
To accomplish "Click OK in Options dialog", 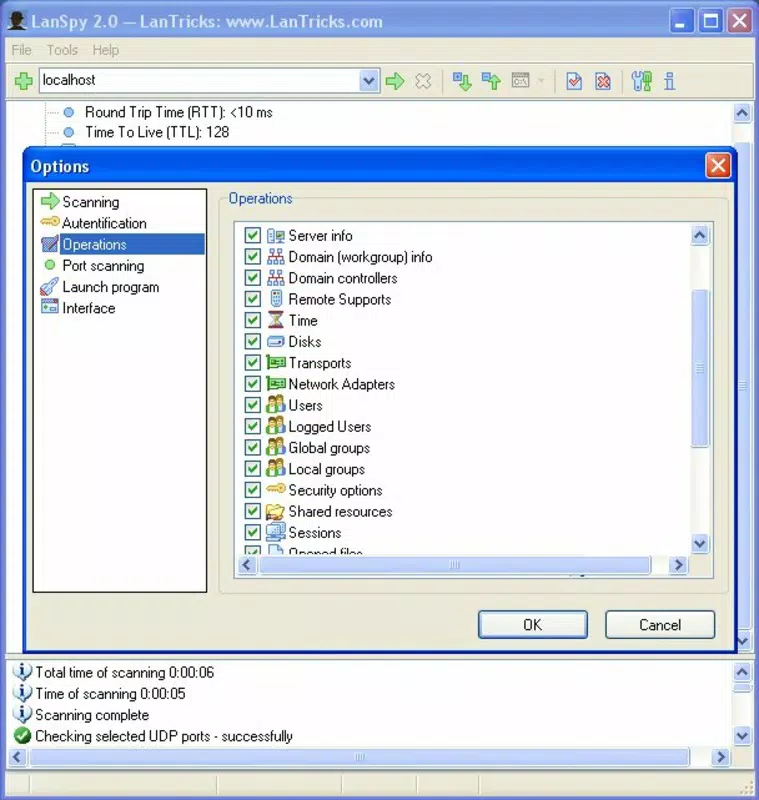I will [x=533, y=624].
